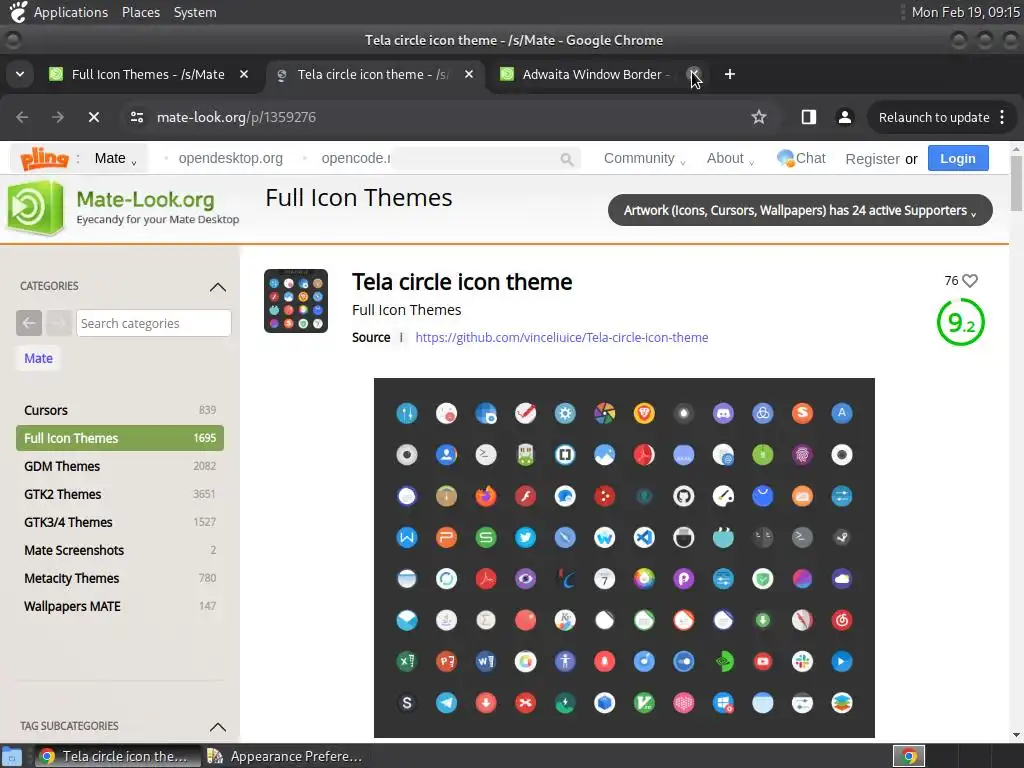
Task: Click the icon preview screenshot
Action: click(x=624, y=558)
